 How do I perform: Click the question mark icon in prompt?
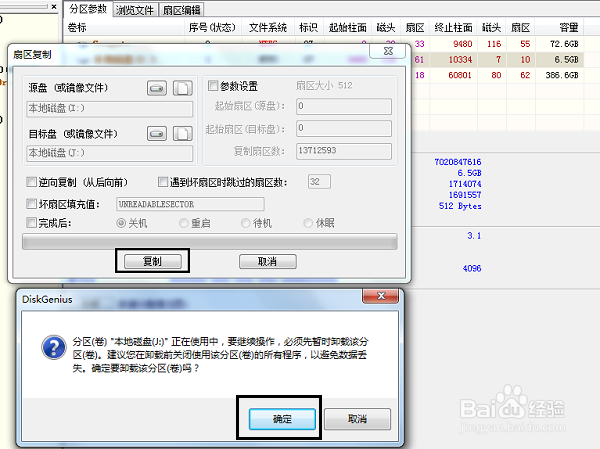point(54,348)
